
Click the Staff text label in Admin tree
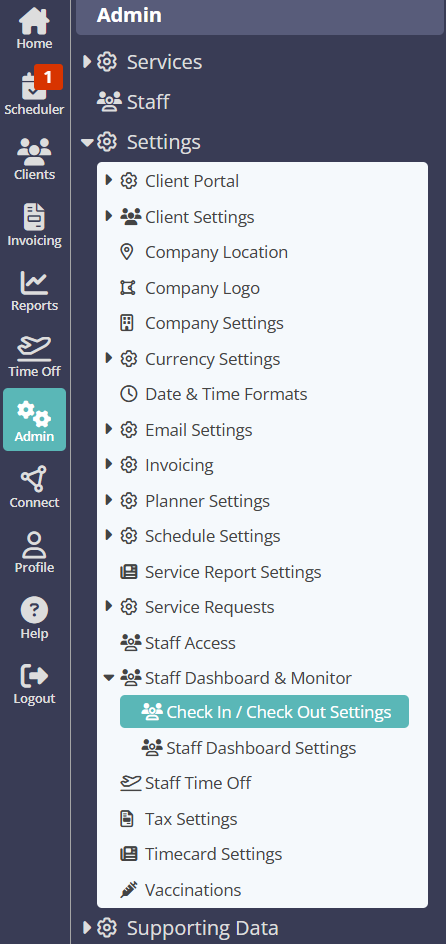148,102
